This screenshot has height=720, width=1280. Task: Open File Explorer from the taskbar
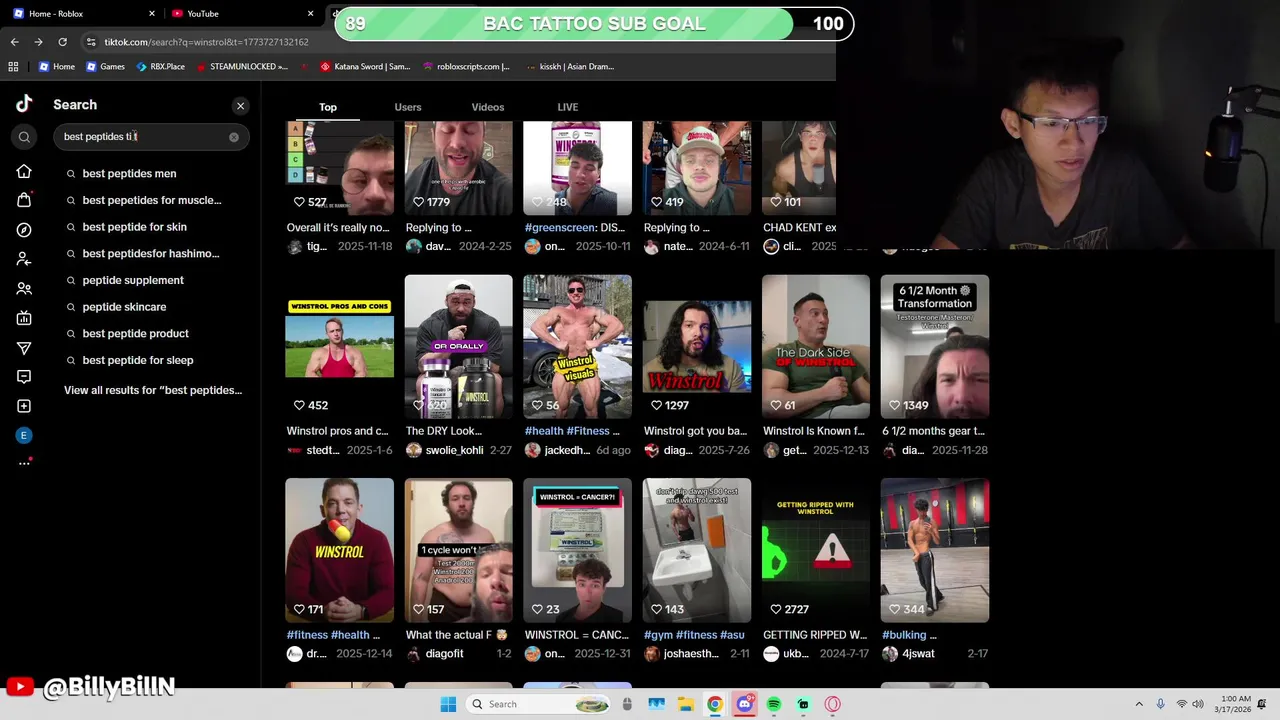tap(686, 704)
